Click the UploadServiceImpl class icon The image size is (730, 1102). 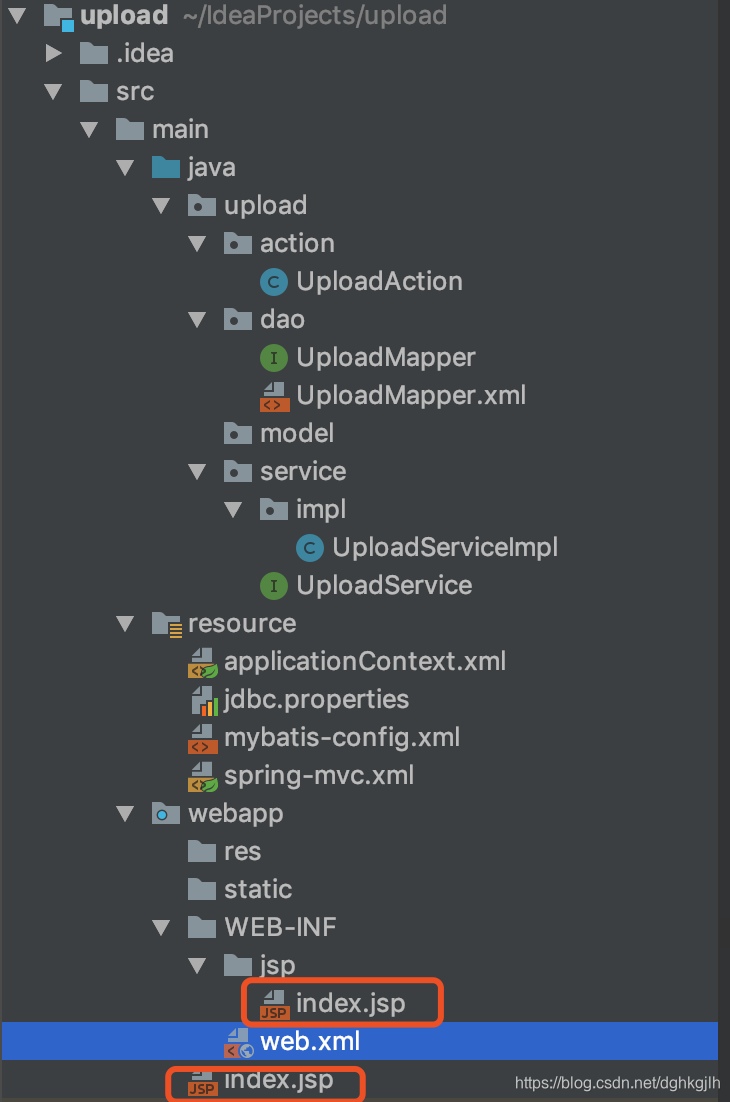coord(310,547)
